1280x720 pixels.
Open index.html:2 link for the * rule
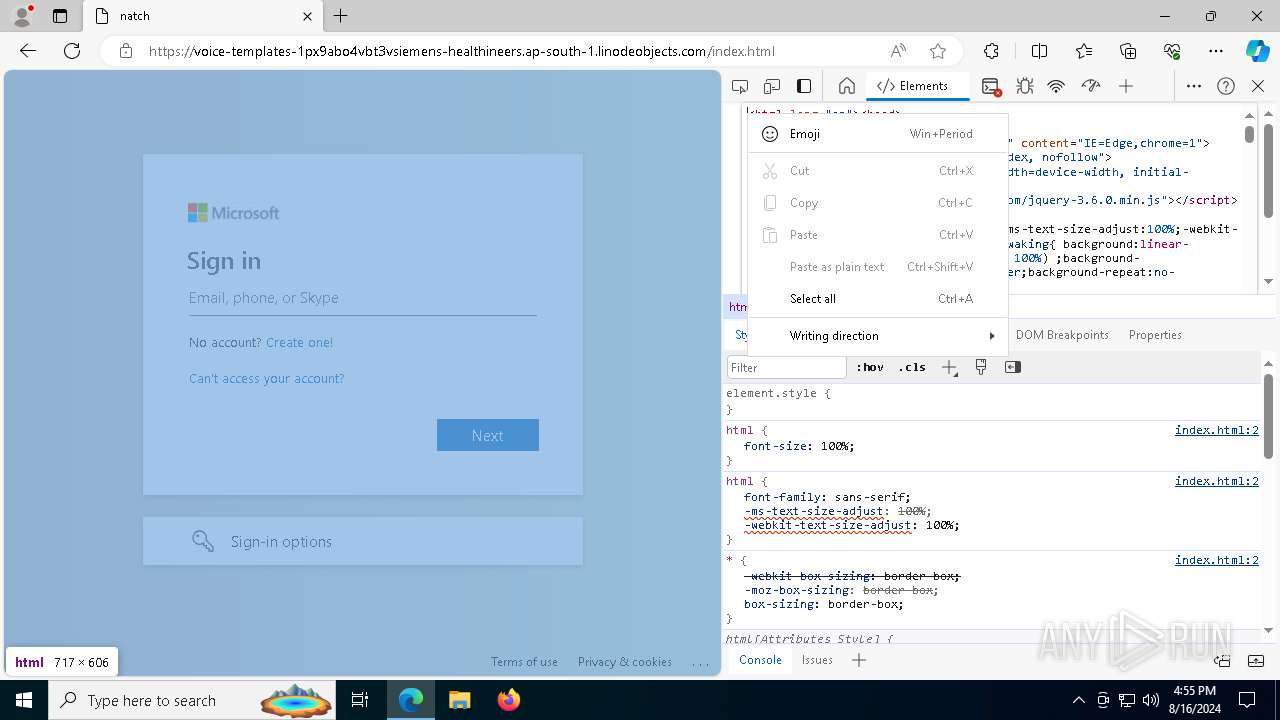click(x=1216, y=560)
